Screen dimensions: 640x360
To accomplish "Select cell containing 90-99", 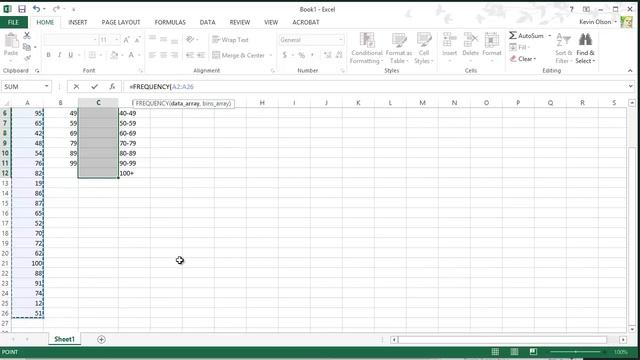I will click(x=134, y=163).
